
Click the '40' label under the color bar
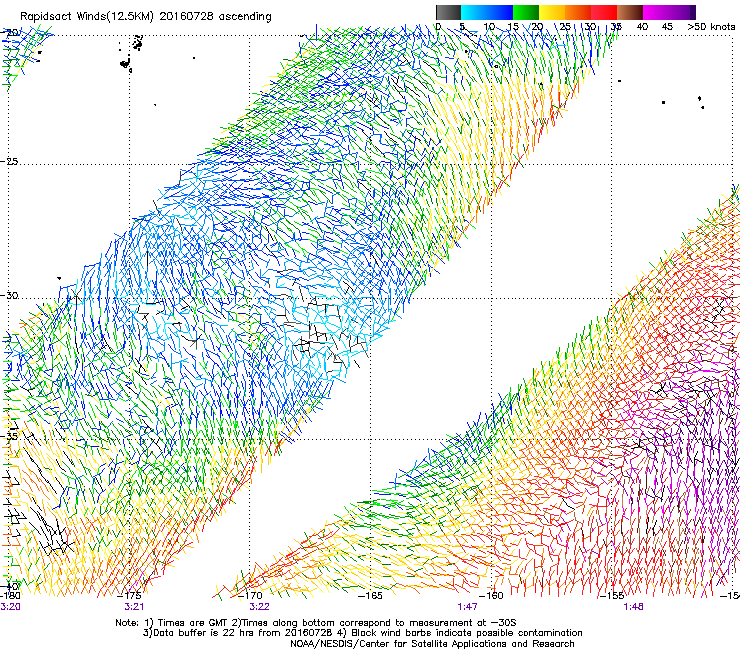click(642, 26)
